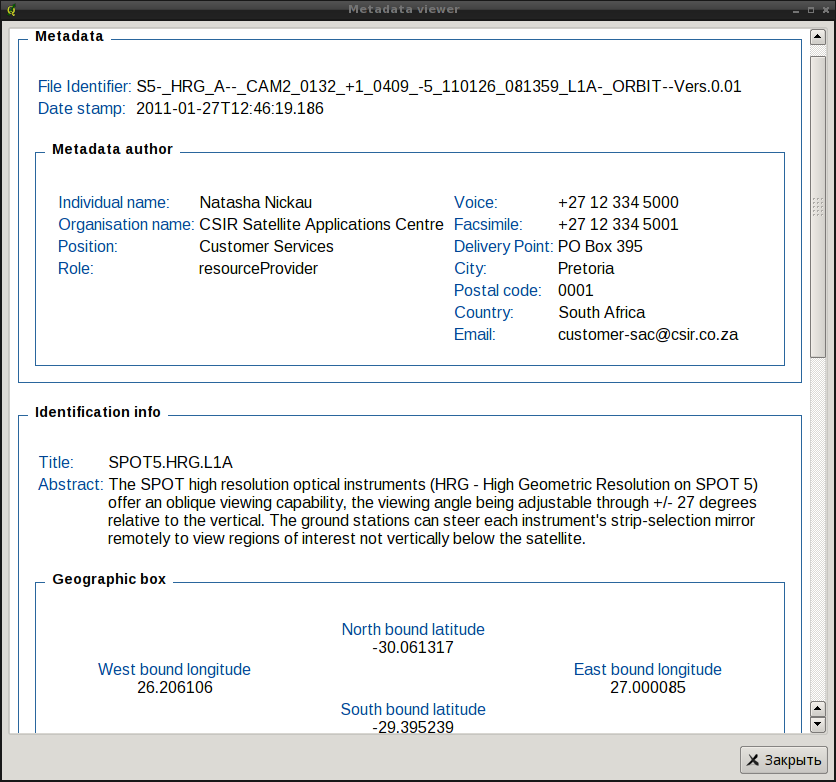Click the Organisation name label
The image size is (836, 782).
tap(126, 224)
